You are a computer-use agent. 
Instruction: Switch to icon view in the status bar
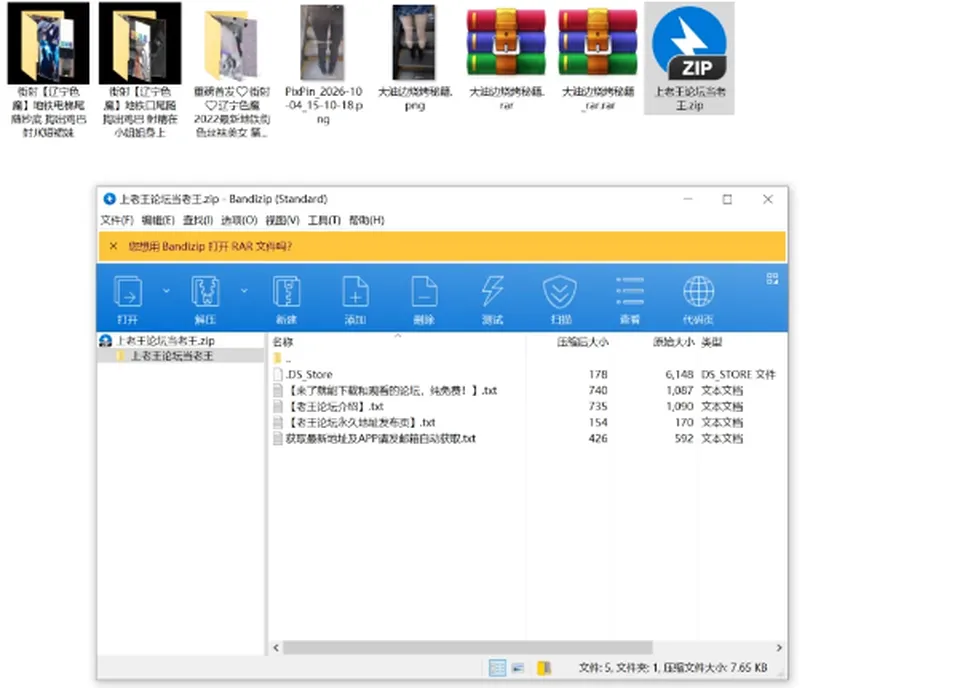pos(518,668)
